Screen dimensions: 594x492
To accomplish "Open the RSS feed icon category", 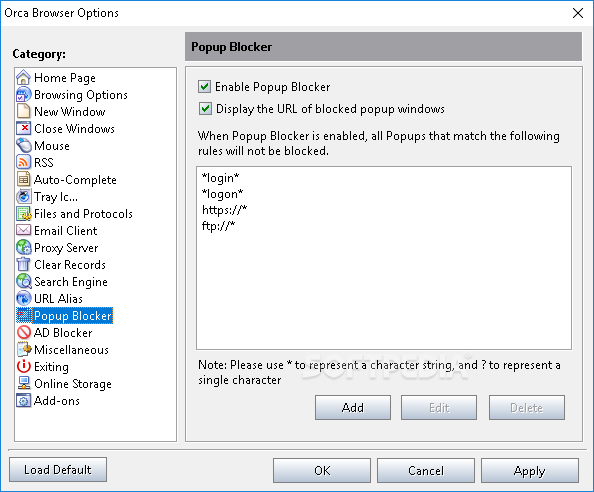I will coord(23,162).
